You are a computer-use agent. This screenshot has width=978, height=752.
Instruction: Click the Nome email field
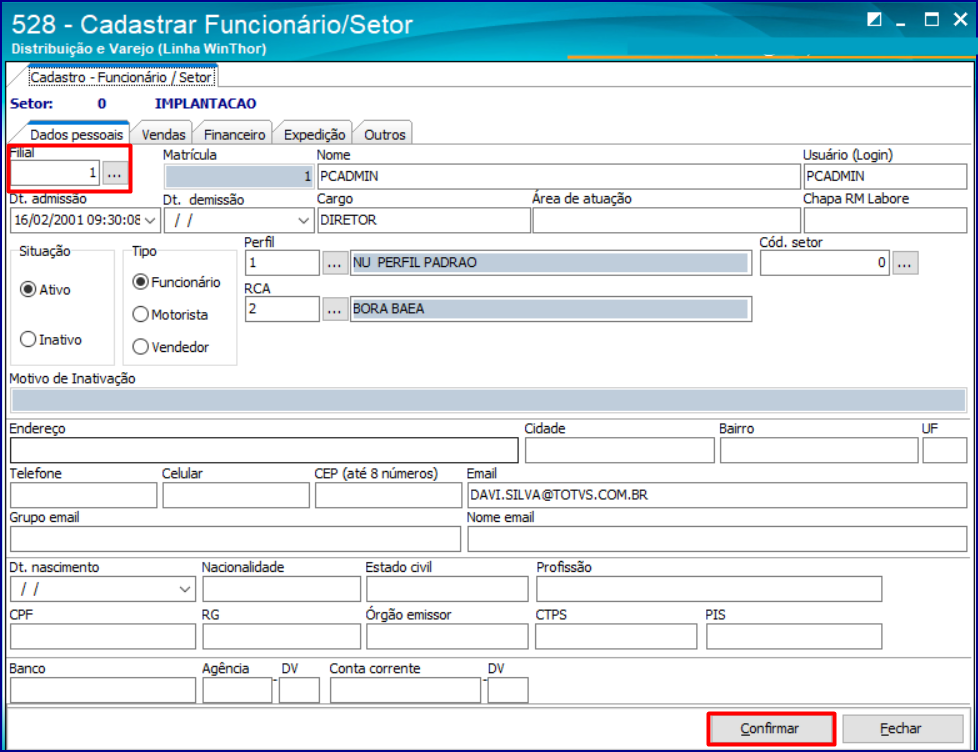[717, 539]
